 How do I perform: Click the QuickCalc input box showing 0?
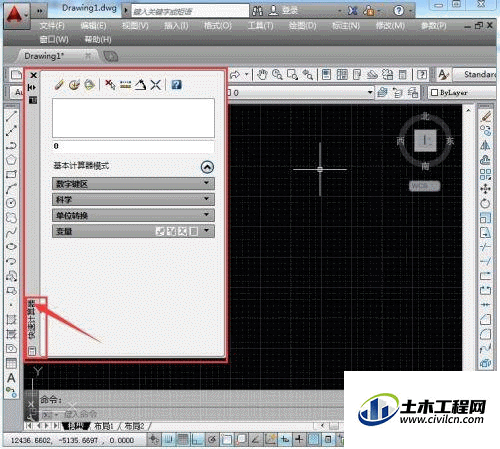pos(133,146)
